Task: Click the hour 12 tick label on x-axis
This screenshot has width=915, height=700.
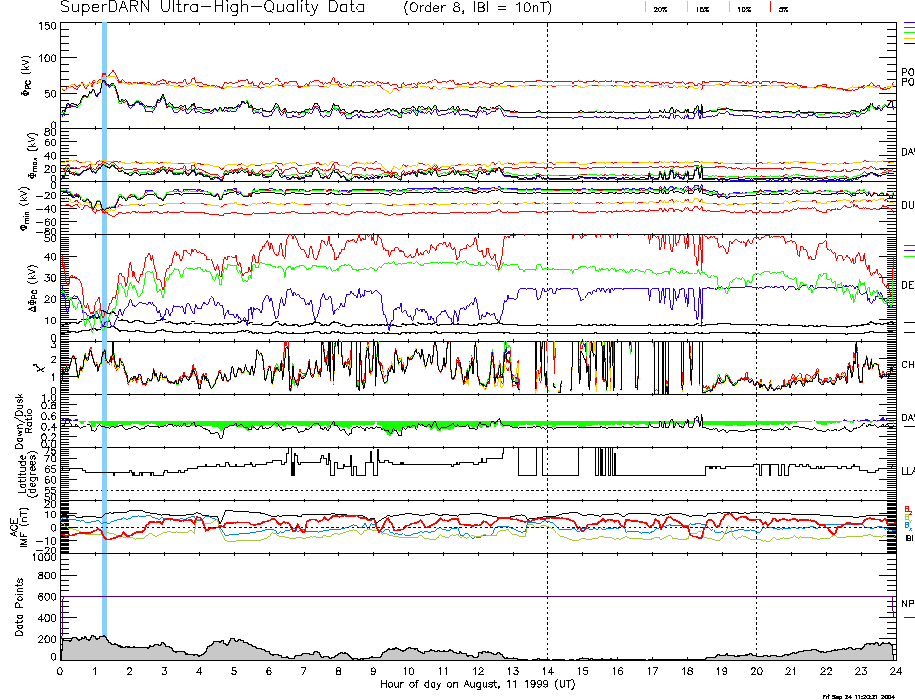Action: click(478, 672)
